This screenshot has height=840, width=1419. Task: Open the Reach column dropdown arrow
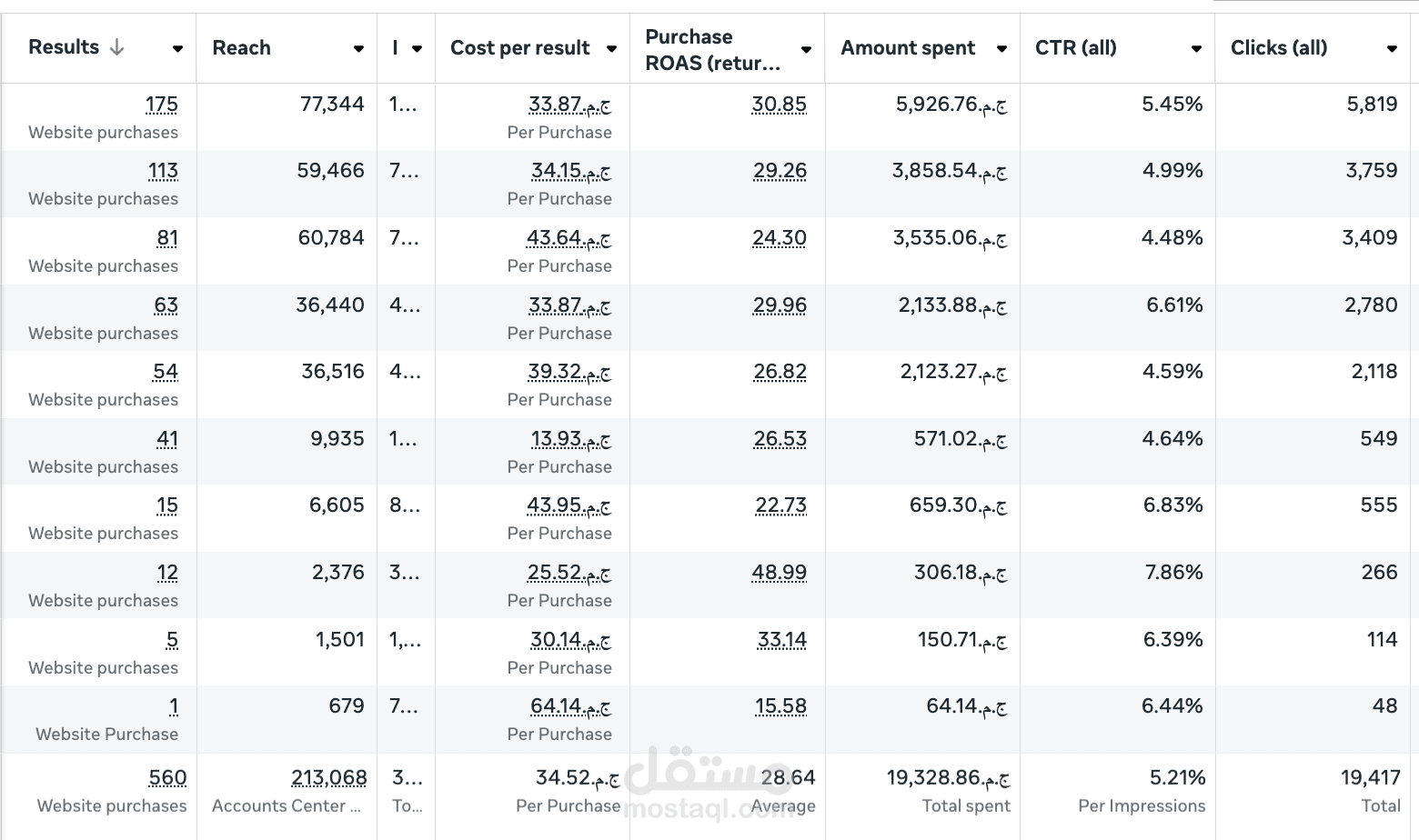click(358, 49)
